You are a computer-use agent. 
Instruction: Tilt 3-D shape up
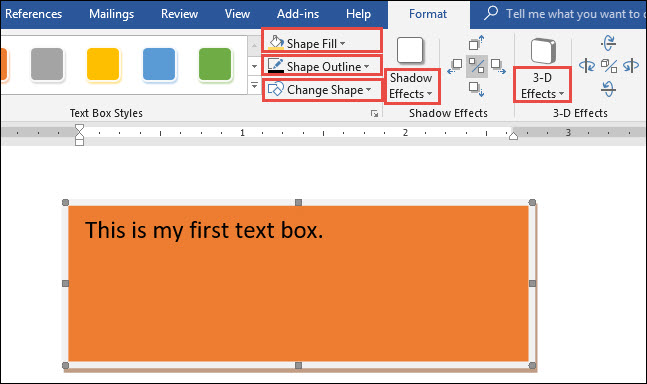pos(609,43)
